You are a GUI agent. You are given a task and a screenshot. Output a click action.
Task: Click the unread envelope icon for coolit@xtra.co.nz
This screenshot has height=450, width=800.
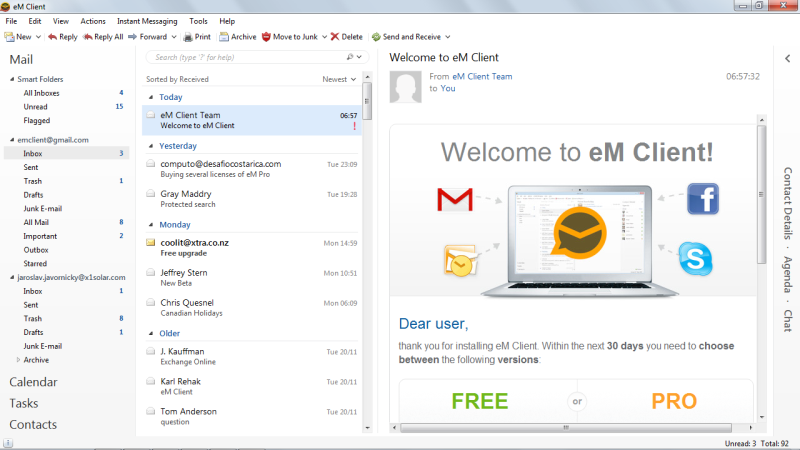click(151, 242)
